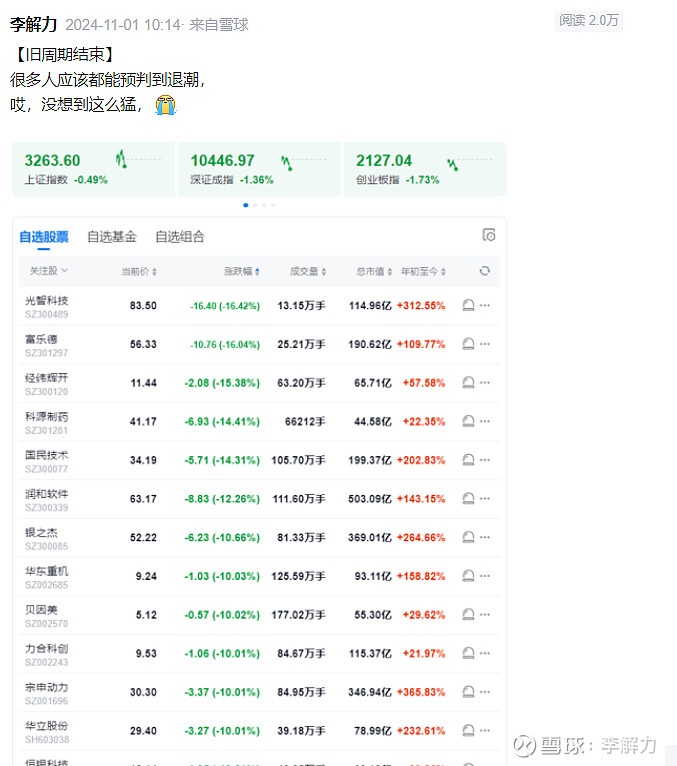
Task: Open alert bell for 富乐德 row
Action: click(x=468, y=344)
